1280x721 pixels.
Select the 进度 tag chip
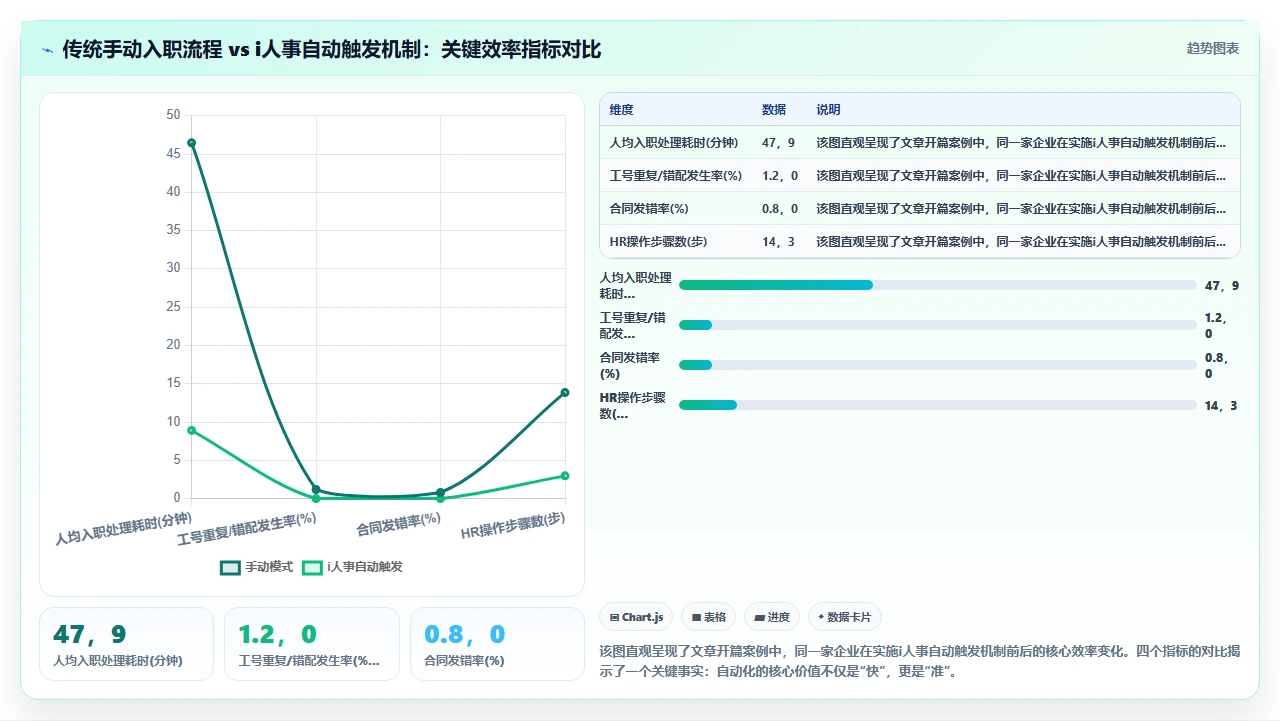pos(772,617)
